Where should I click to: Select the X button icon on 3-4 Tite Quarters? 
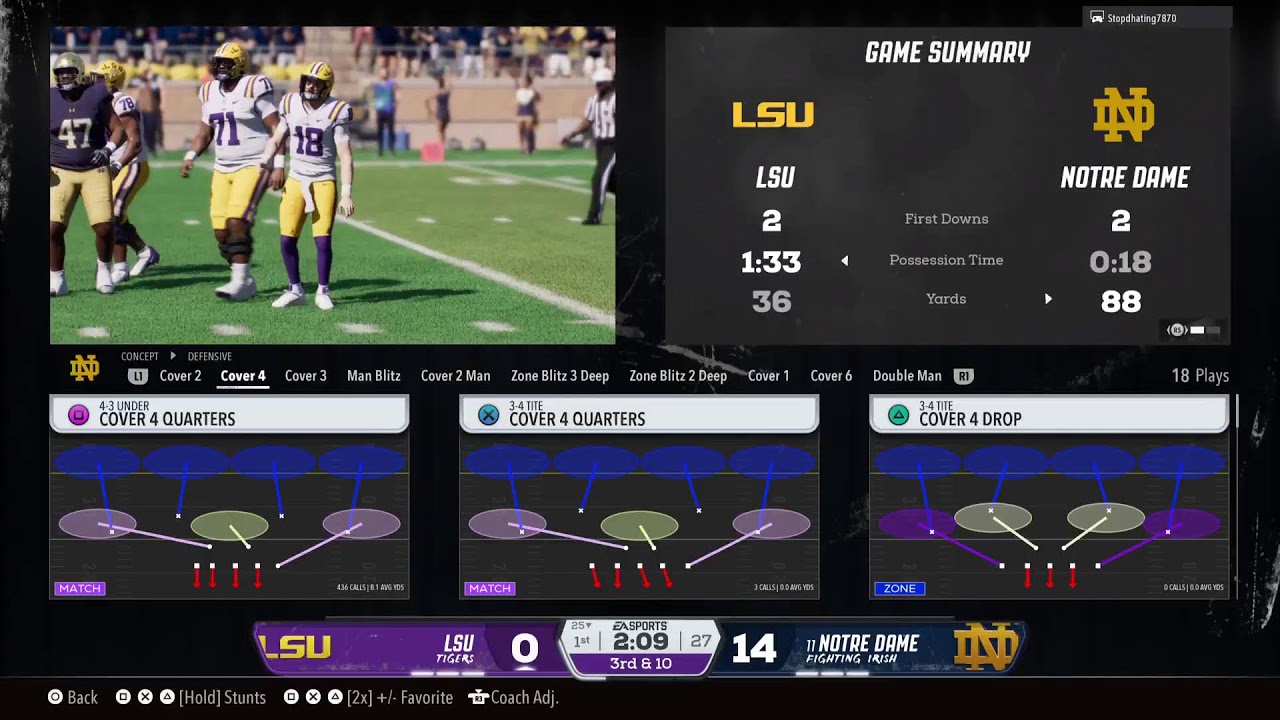click(x=488, y=415)
